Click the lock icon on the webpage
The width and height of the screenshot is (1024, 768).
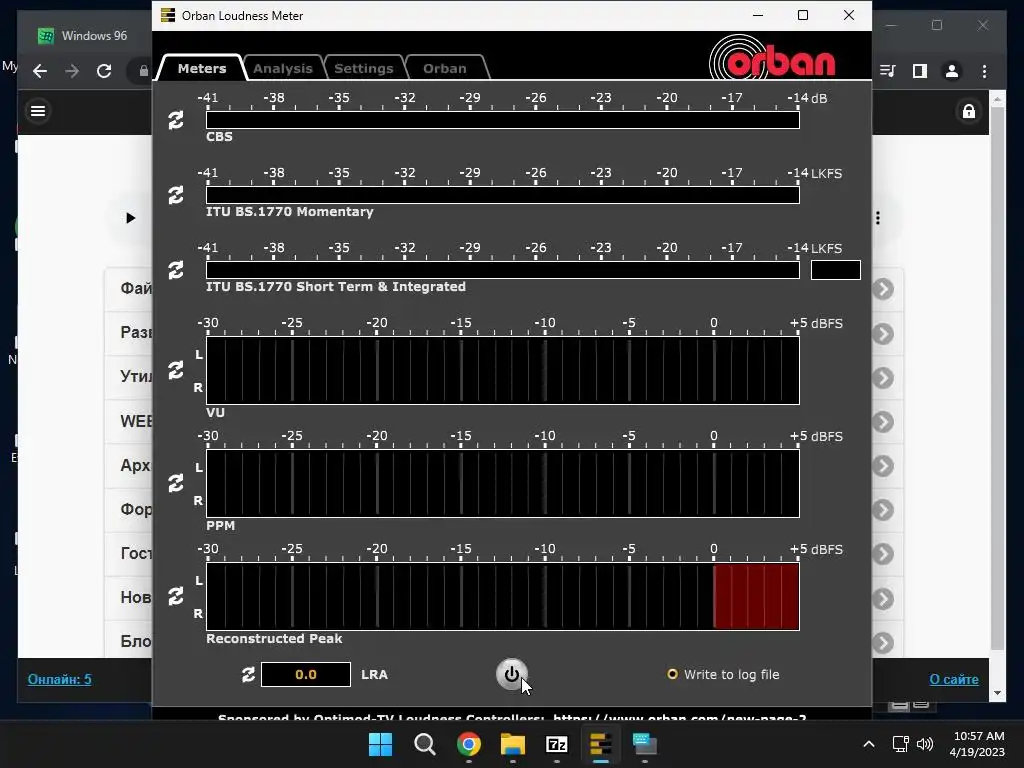point(968,111)
